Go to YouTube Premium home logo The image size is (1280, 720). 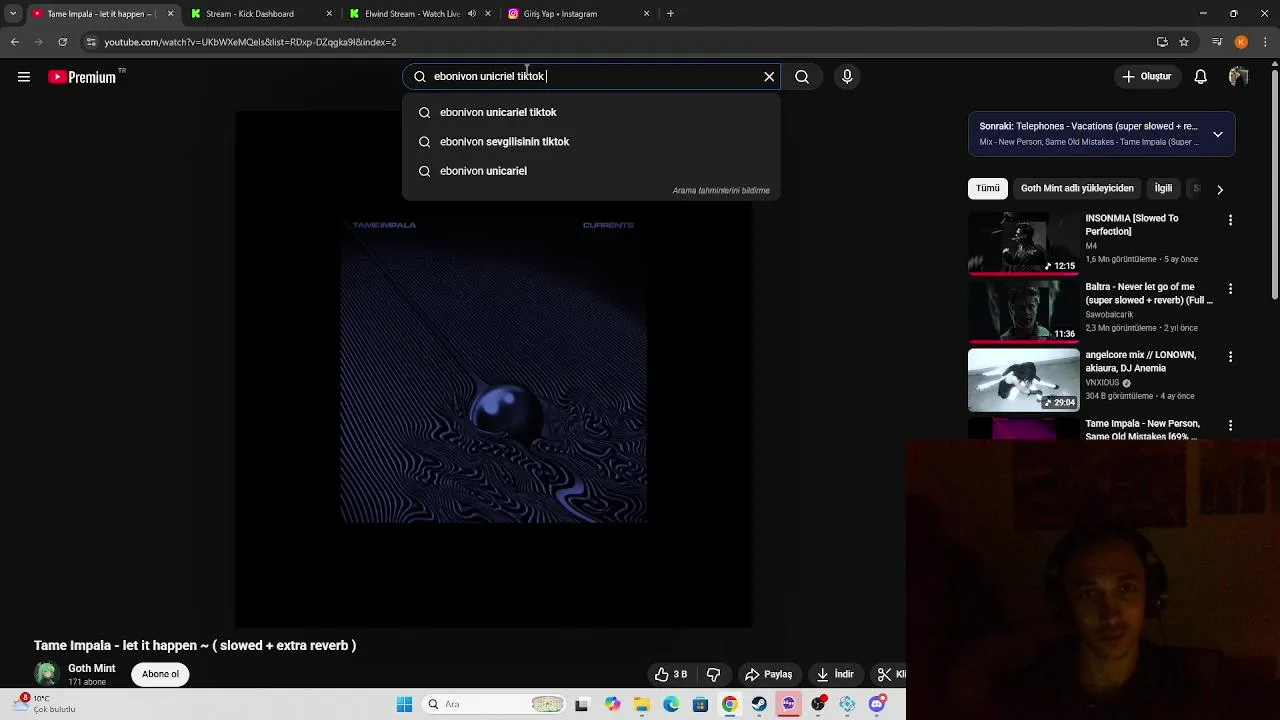(x=82, y=77)
